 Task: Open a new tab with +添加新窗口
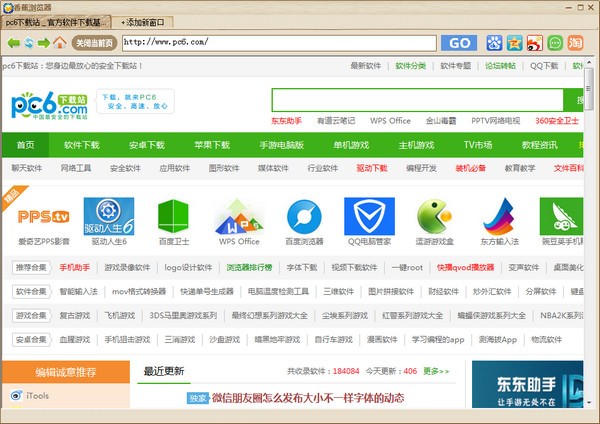142,23
